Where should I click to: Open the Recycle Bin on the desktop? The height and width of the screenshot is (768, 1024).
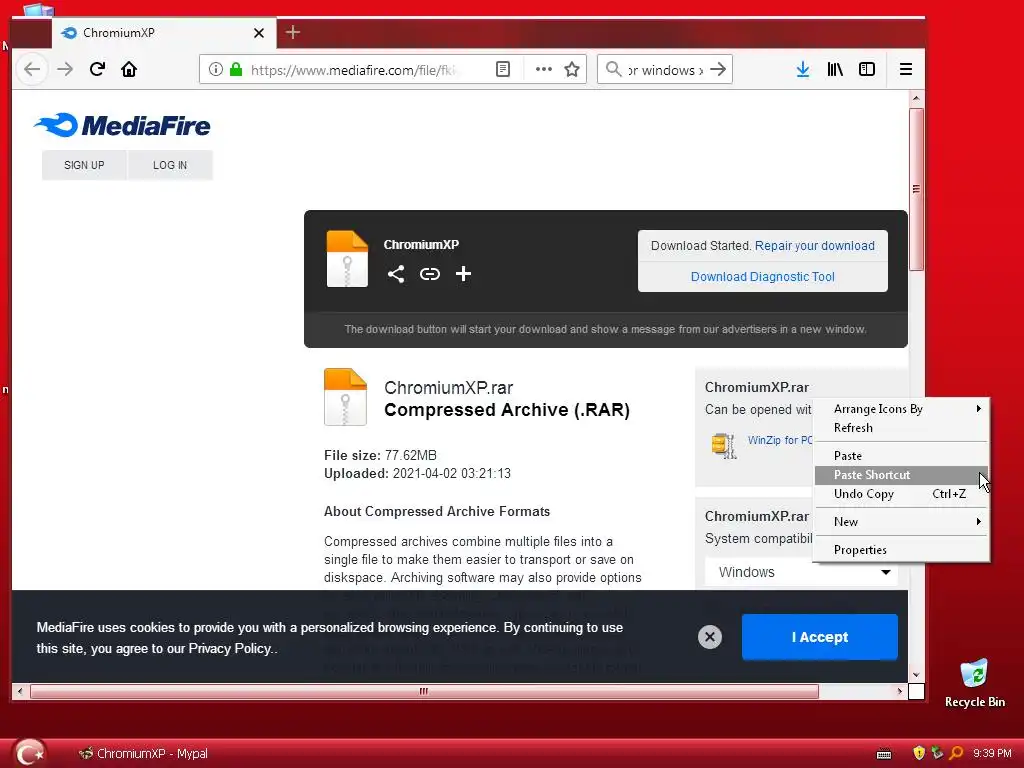(974, 683)
